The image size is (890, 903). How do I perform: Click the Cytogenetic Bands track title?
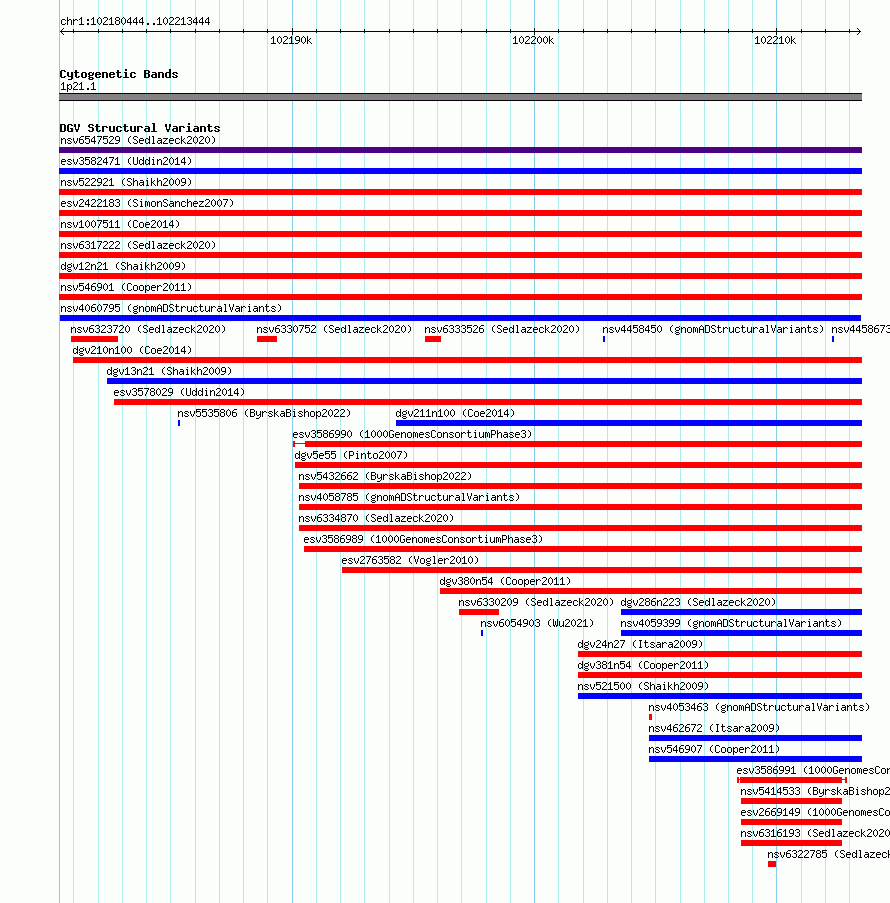click(x=119, y=74)
